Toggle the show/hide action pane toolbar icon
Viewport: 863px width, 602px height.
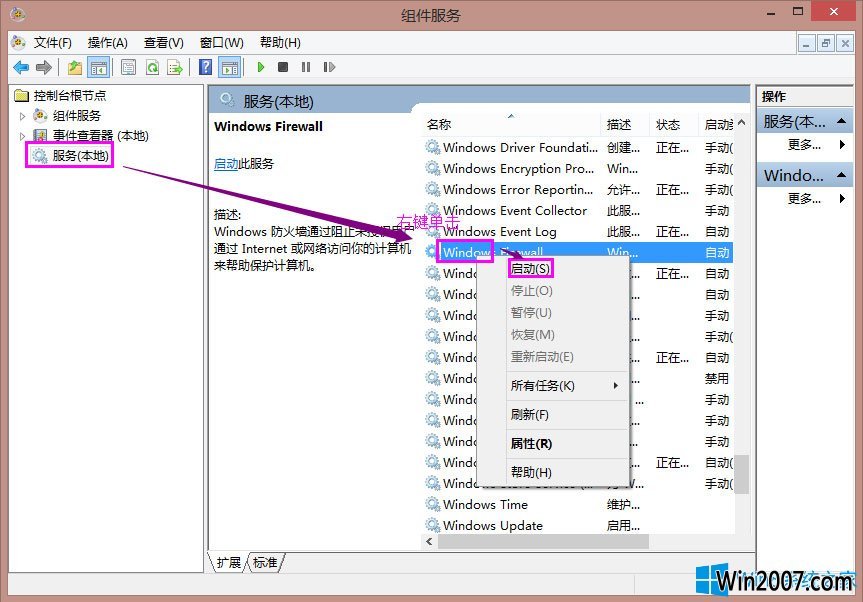coord(230,68)
